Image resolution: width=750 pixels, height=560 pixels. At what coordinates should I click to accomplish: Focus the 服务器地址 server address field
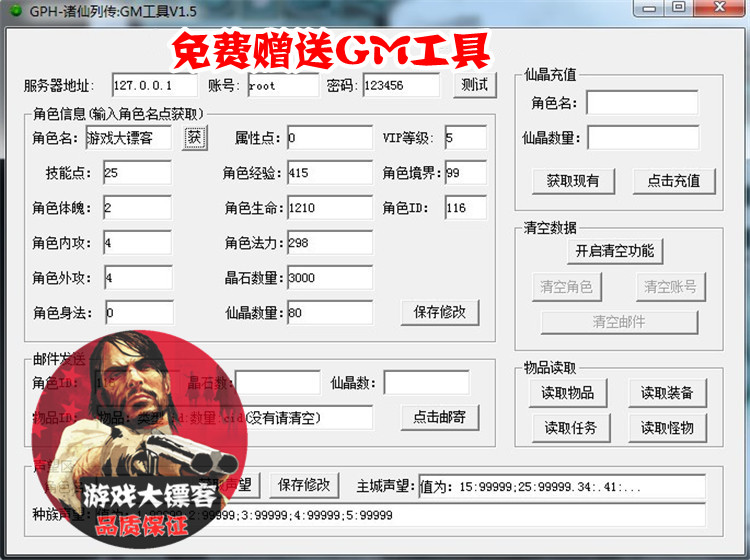click(x=154, y=85)
